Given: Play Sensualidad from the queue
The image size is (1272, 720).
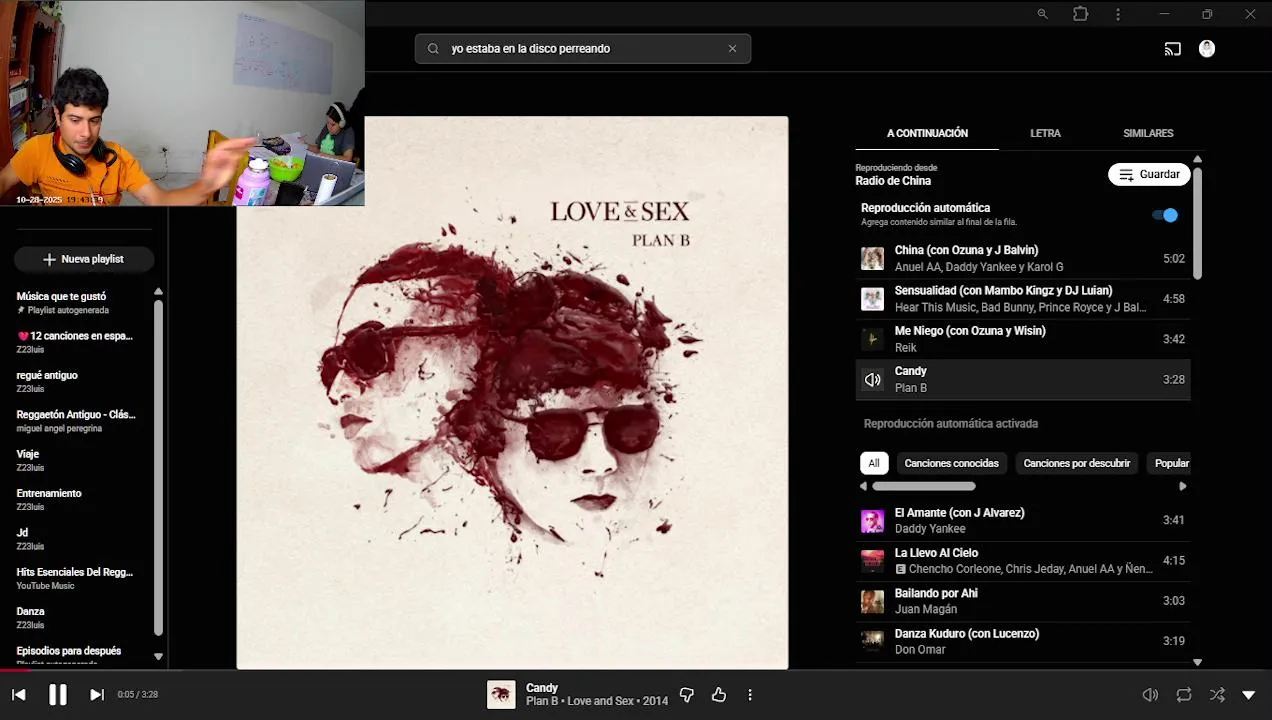Looking at the screenshot, I should (x=1025, y=299).
